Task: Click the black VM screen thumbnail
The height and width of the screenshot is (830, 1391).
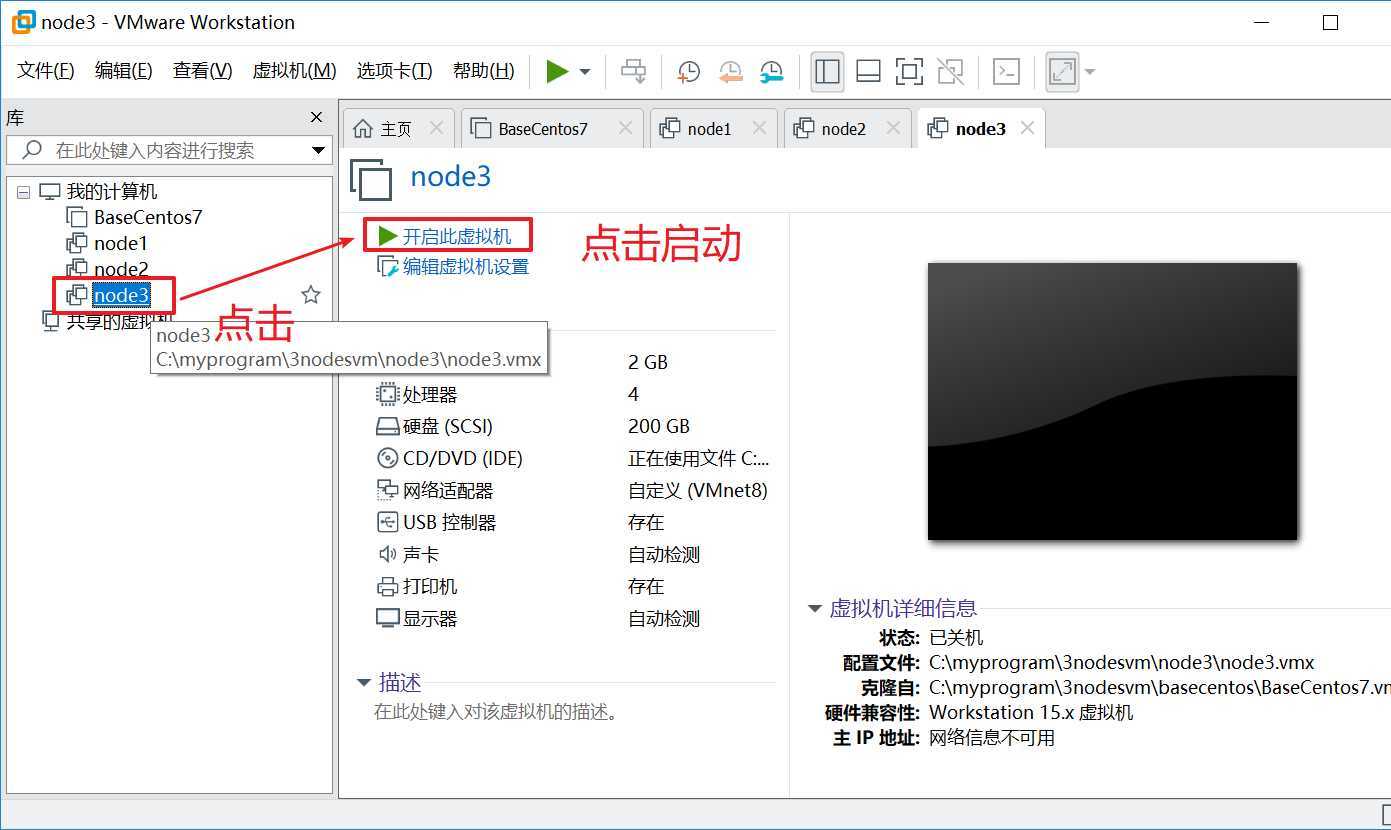Action: [1112, 401]
